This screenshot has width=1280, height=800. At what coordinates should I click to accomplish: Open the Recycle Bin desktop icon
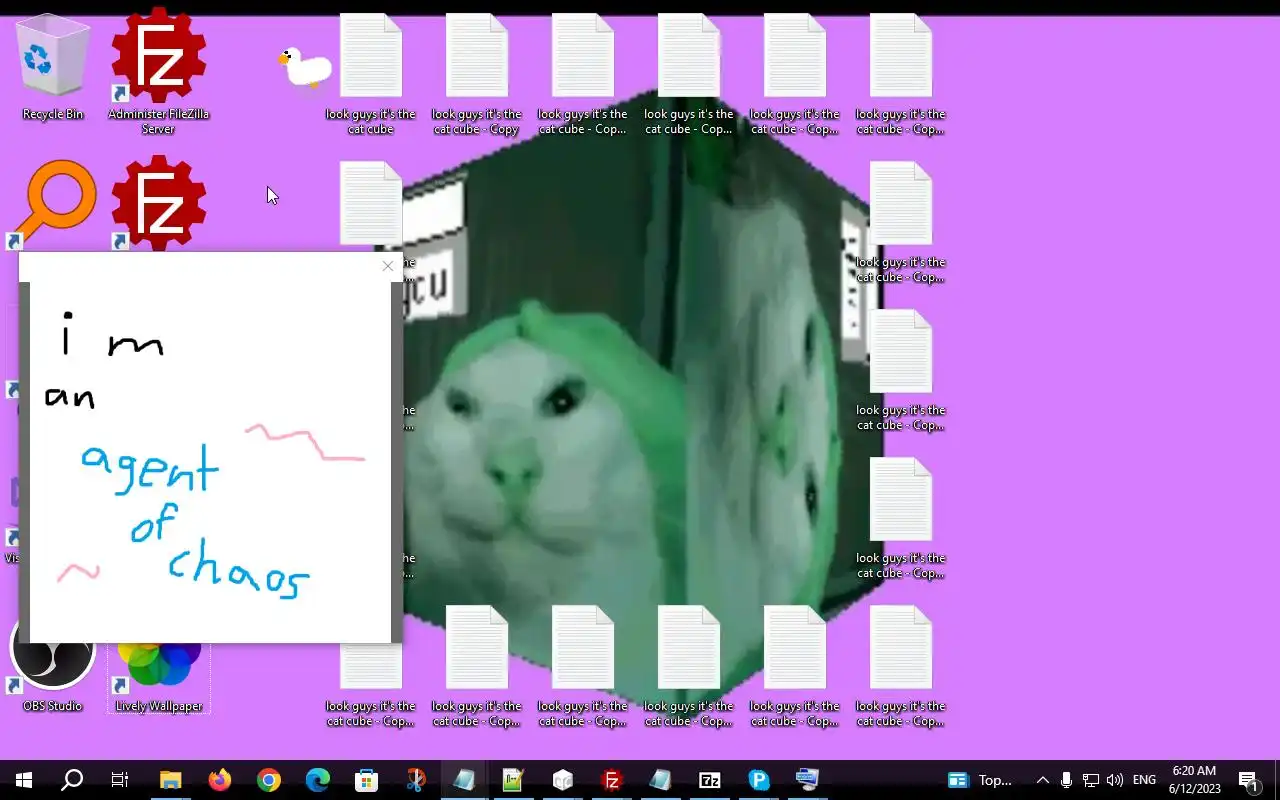pyautogui.click(x=53, y=67)
